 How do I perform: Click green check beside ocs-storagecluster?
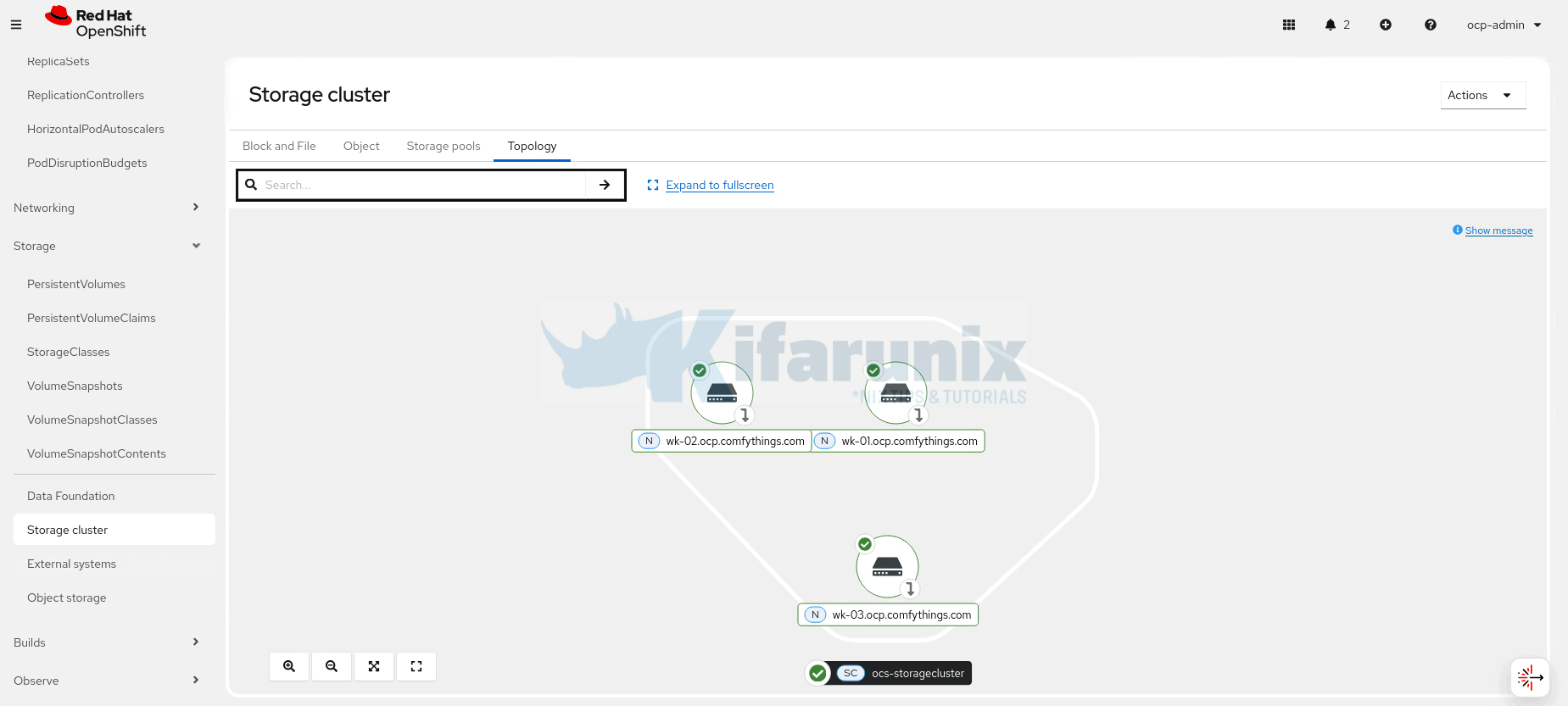coord(817,673)
